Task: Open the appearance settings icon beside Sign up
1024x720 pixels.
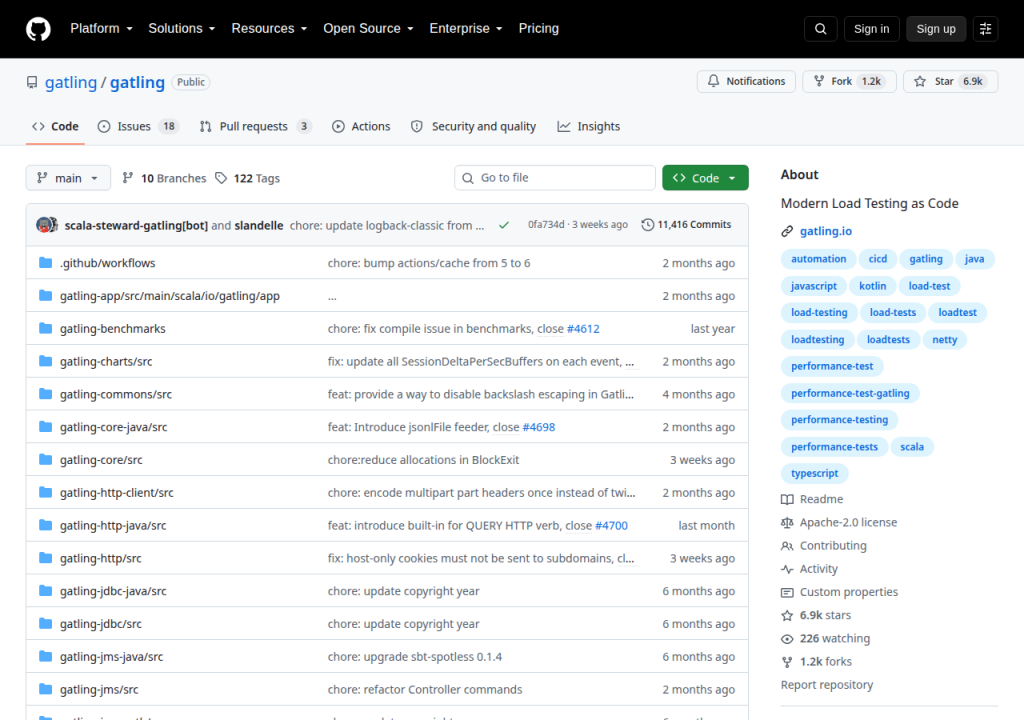Action: click(x=985, y=29)
